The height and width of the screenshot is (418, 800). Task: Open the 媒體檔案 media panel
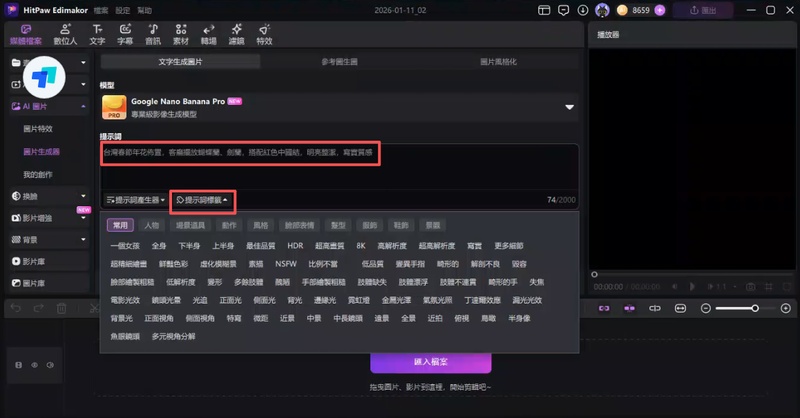point(26,34)
